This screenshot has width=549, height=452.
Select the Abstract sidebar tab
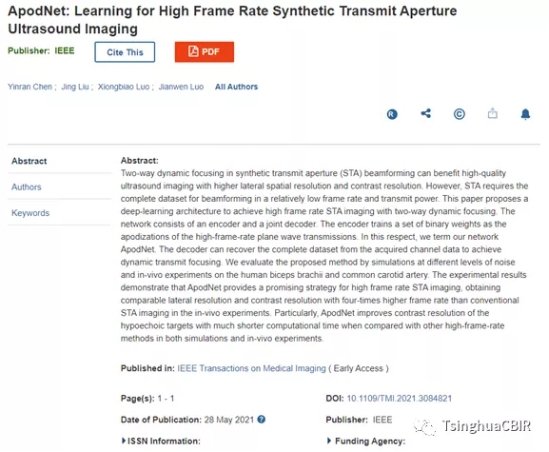pyautogui.click(x=29, y=161)
